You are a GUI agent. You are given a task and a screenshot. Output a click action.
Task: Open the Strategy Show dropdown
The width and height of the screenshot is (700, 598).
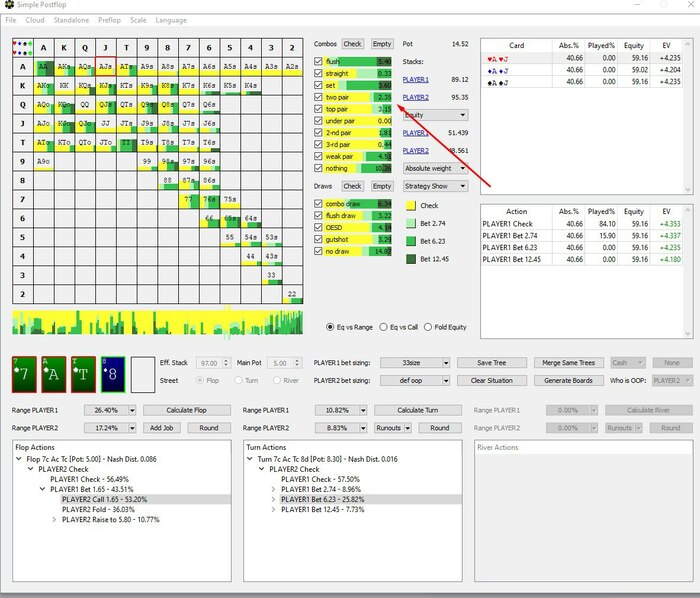[435, 186]
